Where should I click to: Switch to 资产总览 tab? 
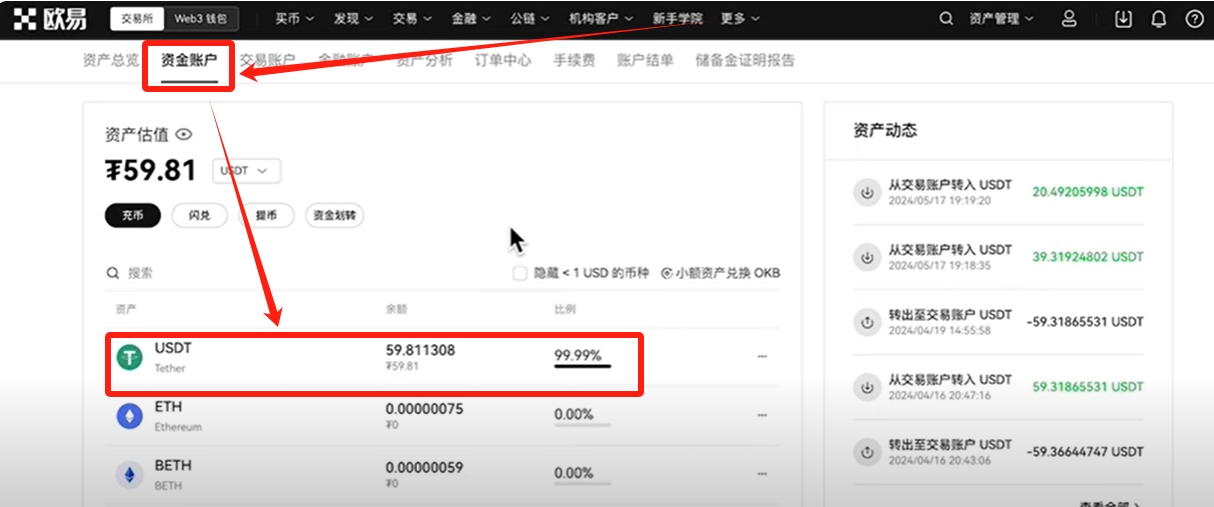click(x=110, y=60)
